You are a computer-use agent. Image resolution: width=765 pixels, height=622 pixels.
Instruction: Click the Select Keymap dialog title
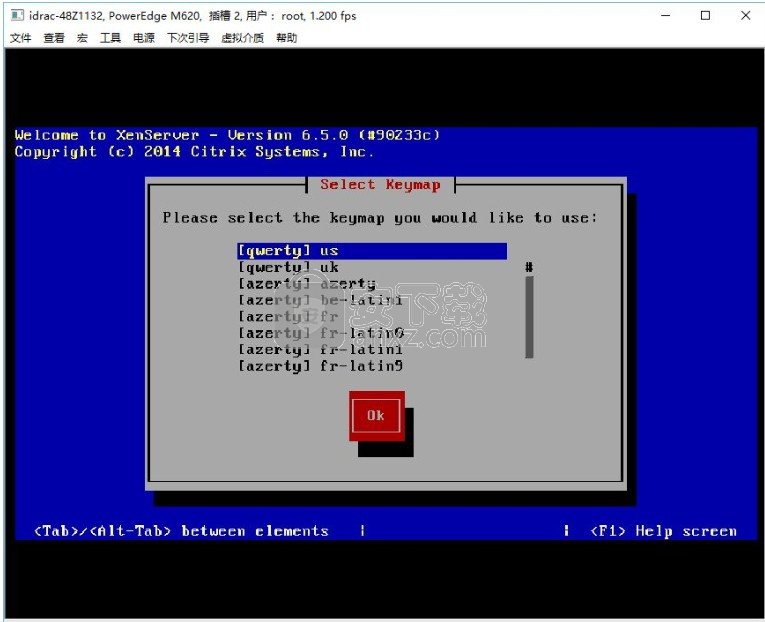(381, 185)
